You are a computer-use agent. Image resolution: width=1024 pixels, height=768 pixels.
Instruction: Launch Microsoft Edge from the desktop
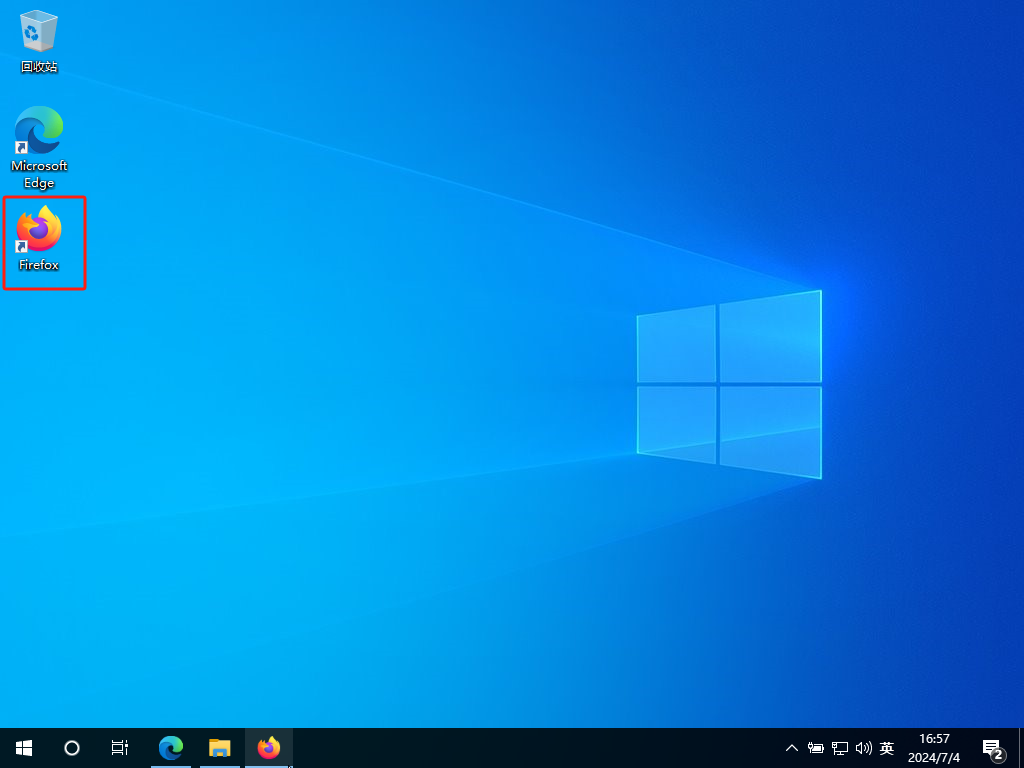[39, 131]
